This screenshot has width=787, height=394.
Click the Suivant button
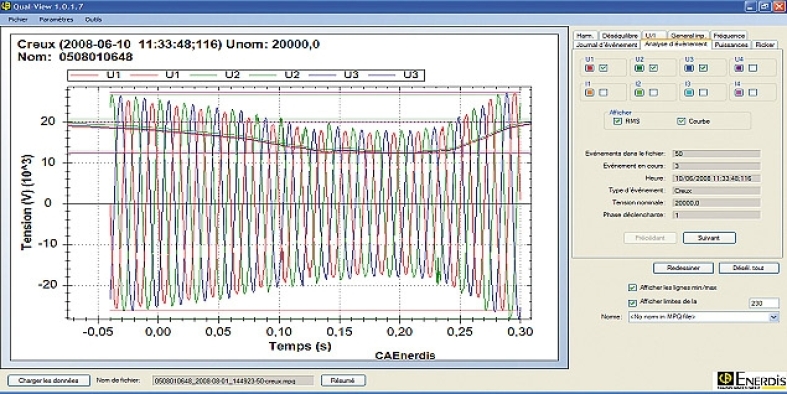click(709, 238)
